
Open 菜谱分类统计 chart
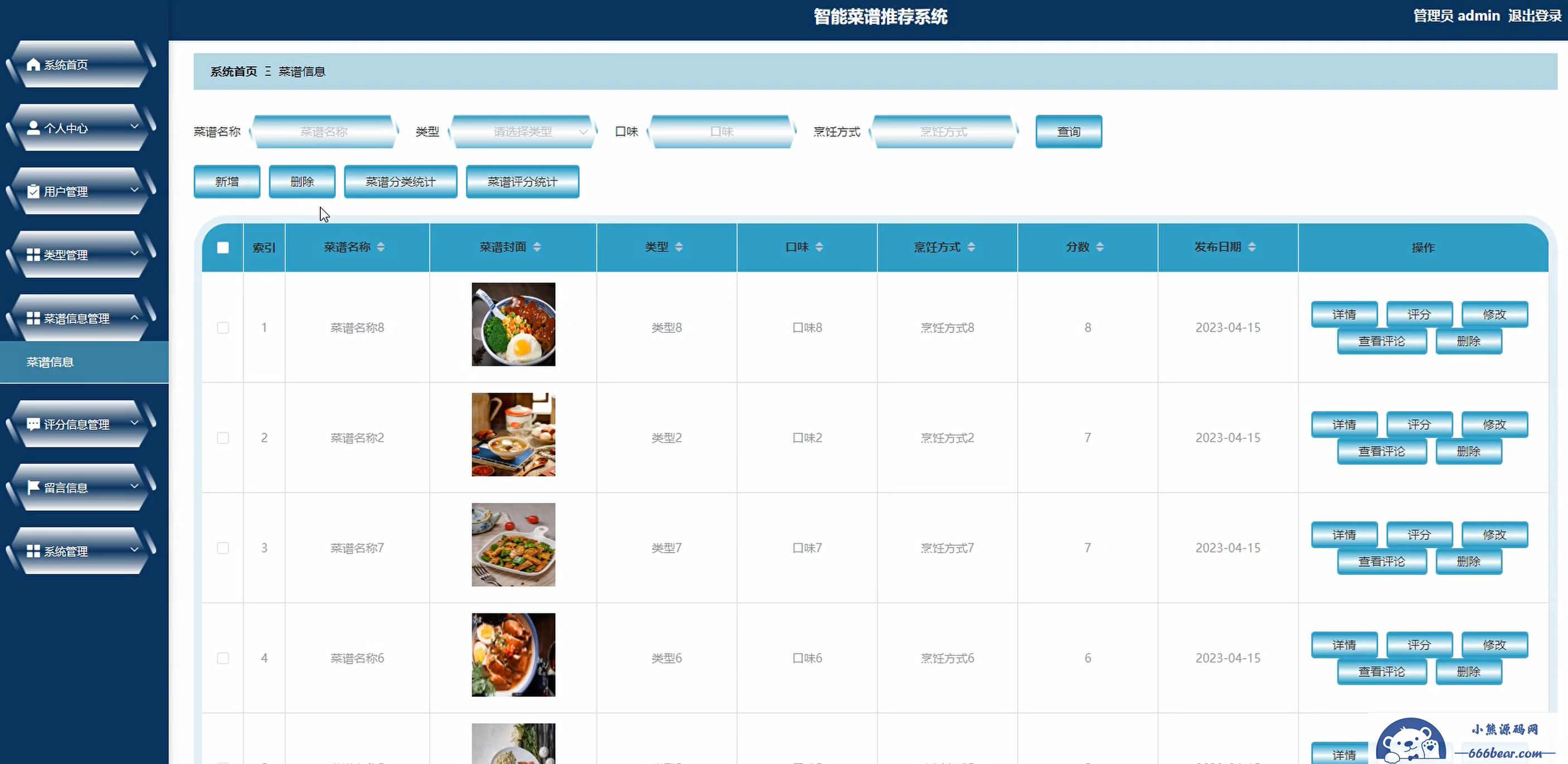coord(401,181)
